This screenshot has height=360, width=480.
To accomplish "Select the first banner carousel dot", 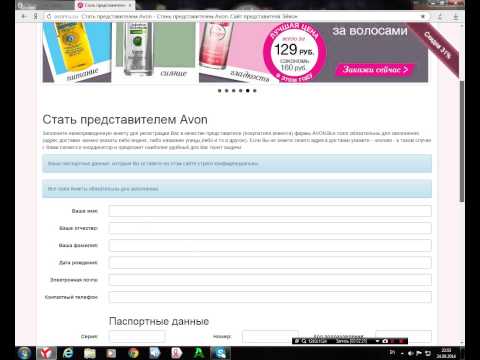I will (219, 91).
